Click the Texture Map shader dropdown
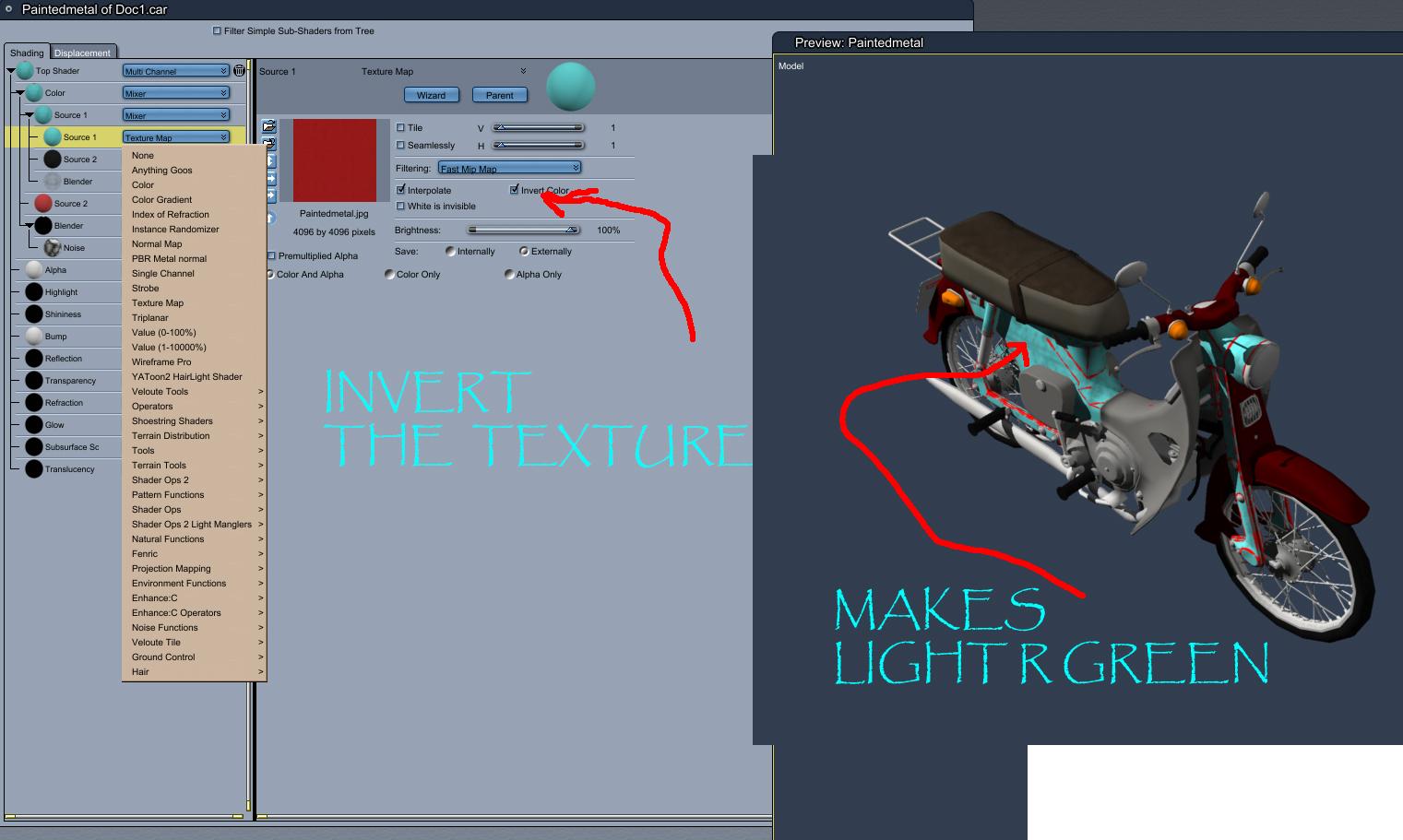This screenshot has width=1403, height=840. pos(176,137)
